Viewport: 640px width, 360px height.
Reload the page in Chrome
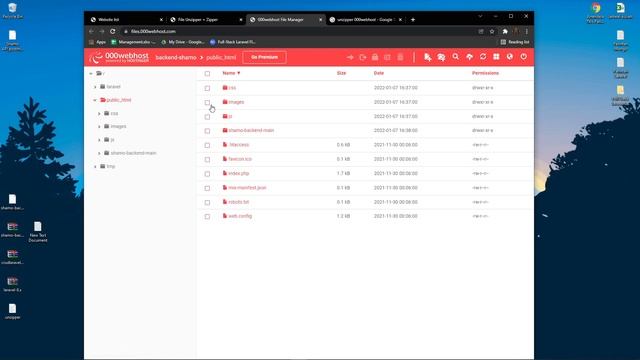pyautogui.click(x=113, y=31)
